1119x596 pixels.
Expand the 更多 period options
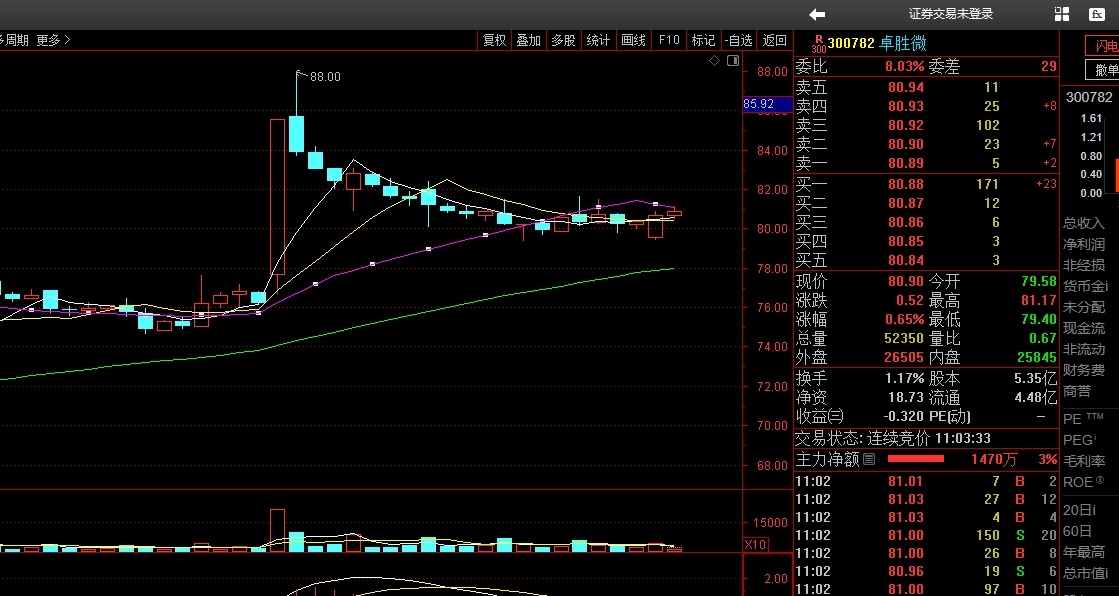pos(54,41)
